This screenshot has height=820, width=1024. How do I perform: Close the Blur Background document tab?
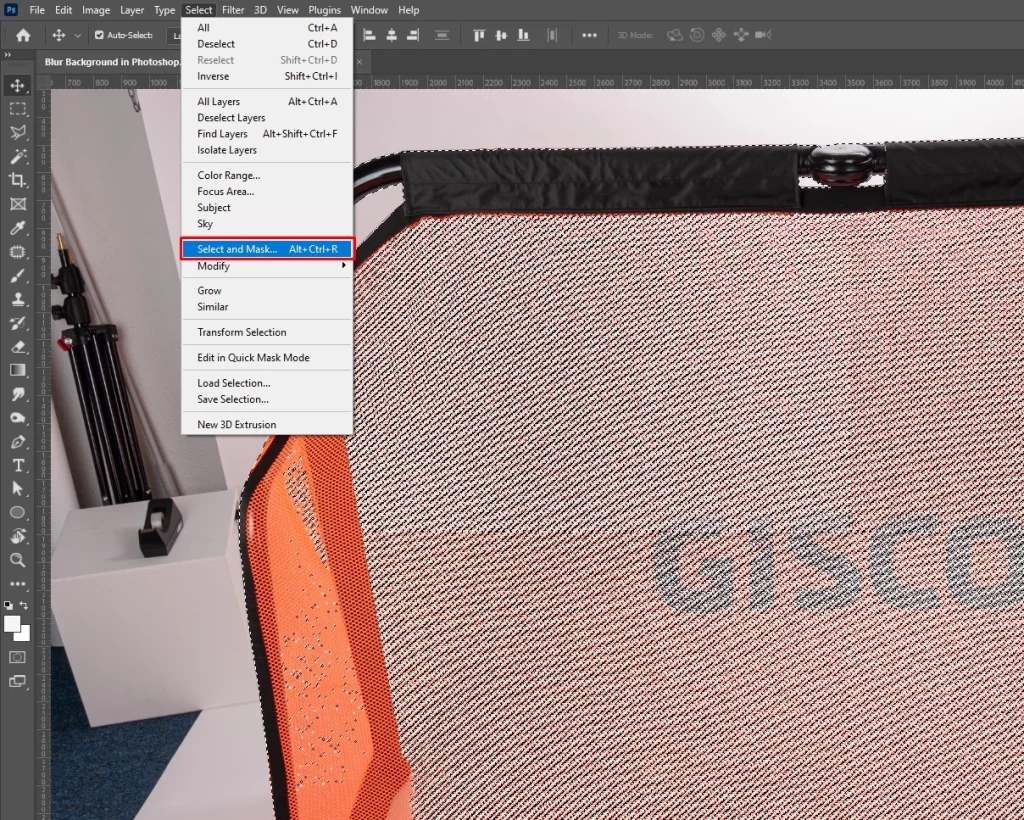(359, 62)
